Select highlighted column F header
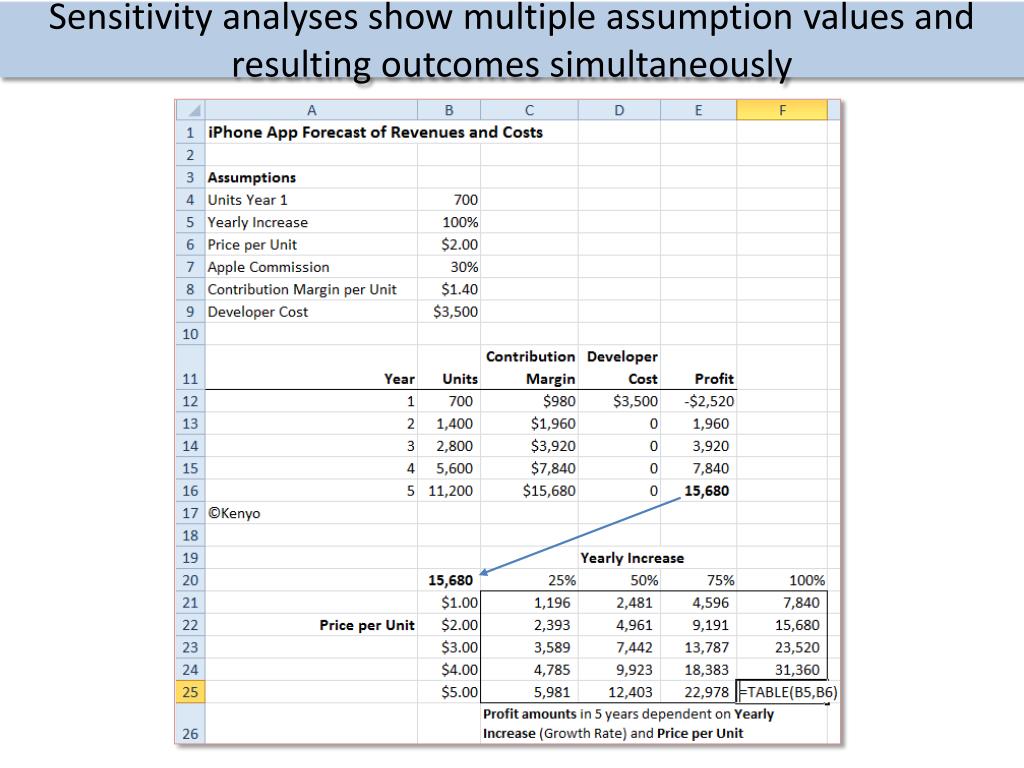 click(x=782, y=110)
